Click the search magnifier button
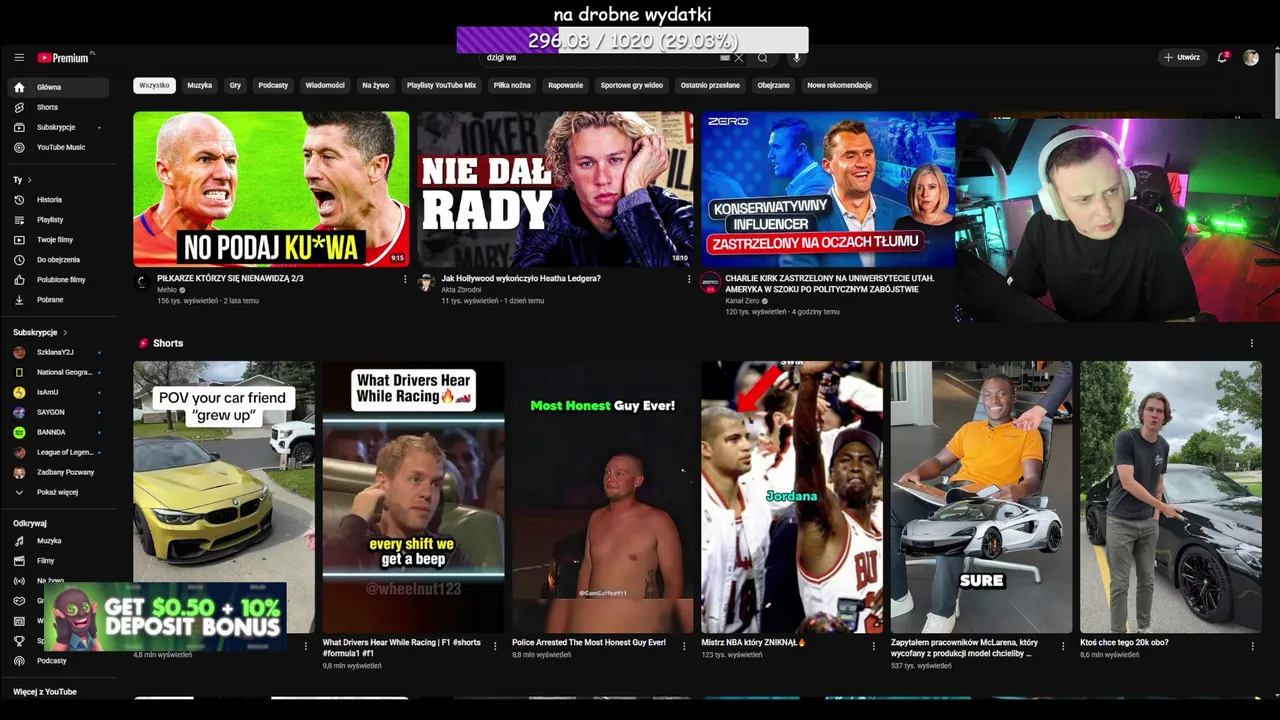The image size is (1280, 720). click(x=763, y=58)
